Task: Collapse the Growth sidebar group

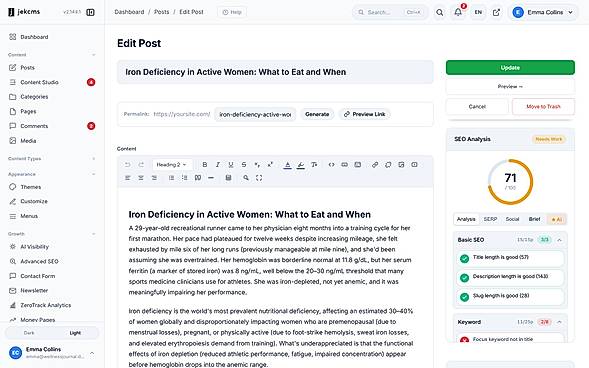Action: [94, 234]
